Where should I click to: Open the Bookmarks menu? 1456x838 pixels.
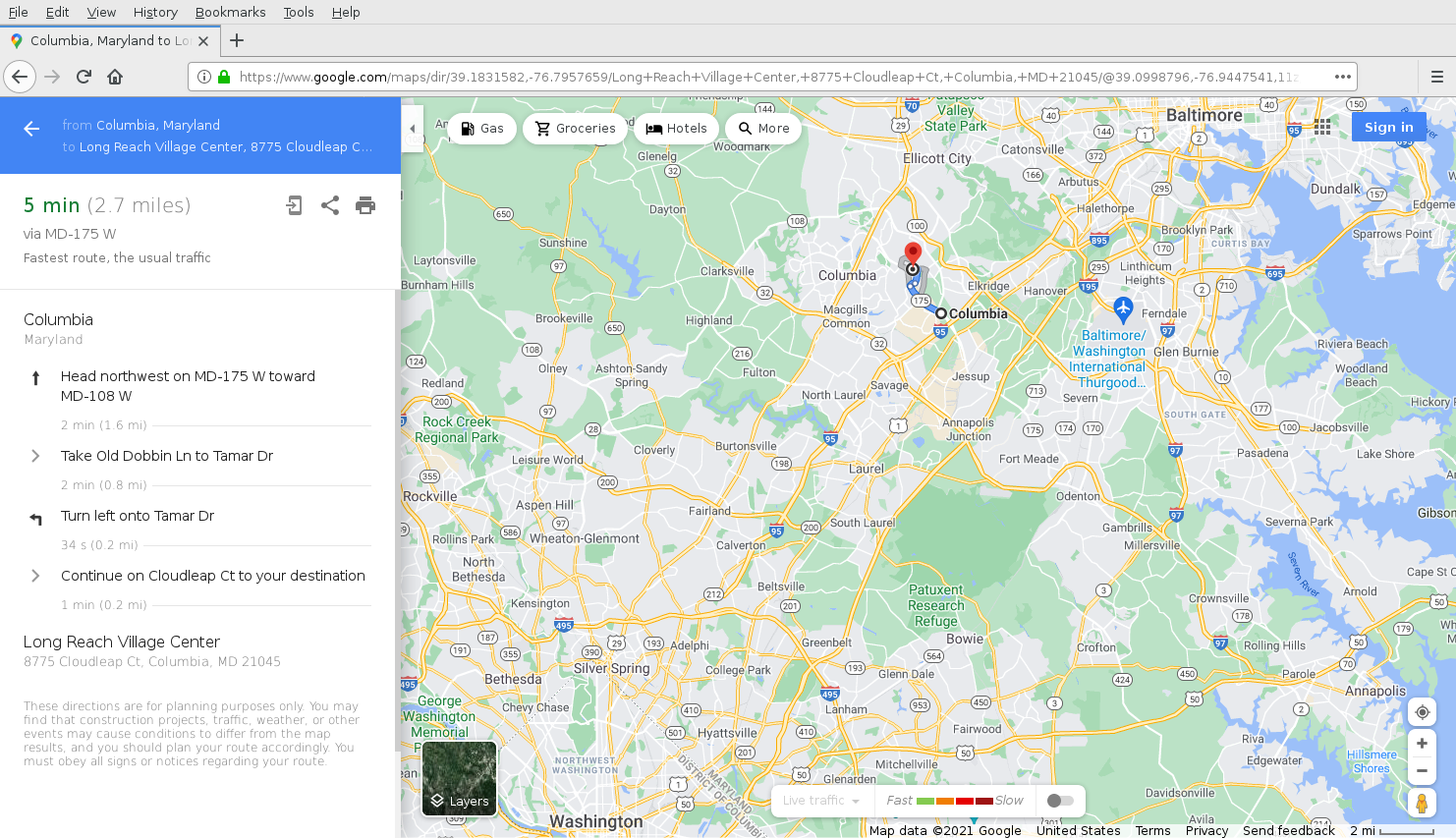230,12
